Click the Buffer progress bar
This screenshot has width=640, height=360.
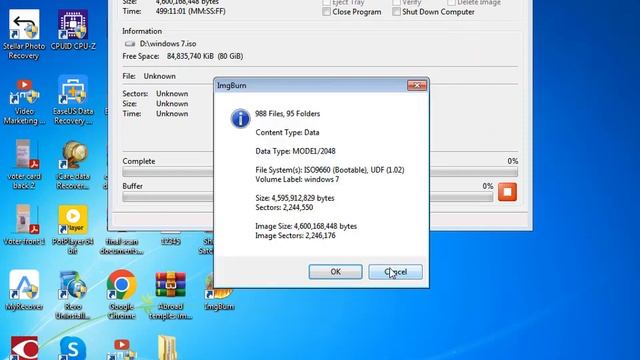click(308, 197)
